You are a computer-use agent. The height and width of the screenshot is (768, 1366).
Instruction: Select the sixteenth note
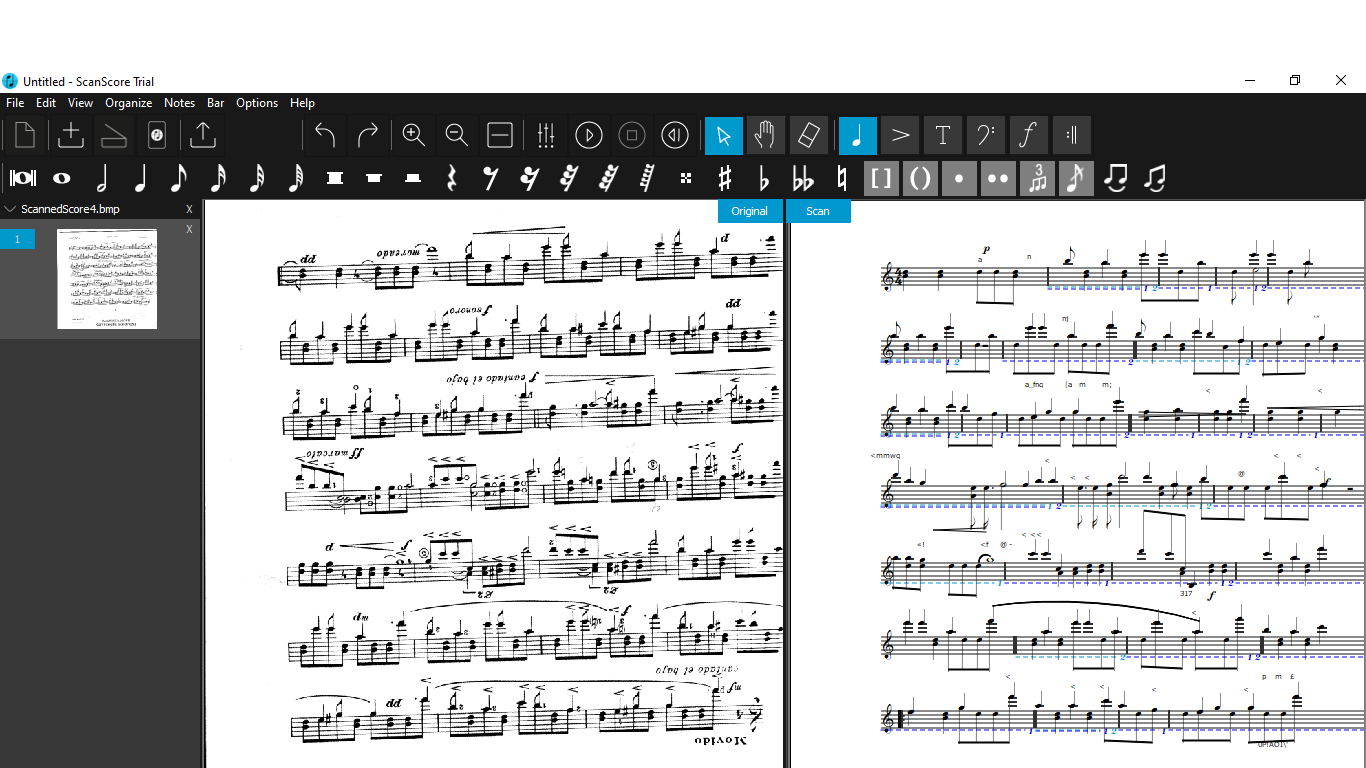[x=218, y=178]
